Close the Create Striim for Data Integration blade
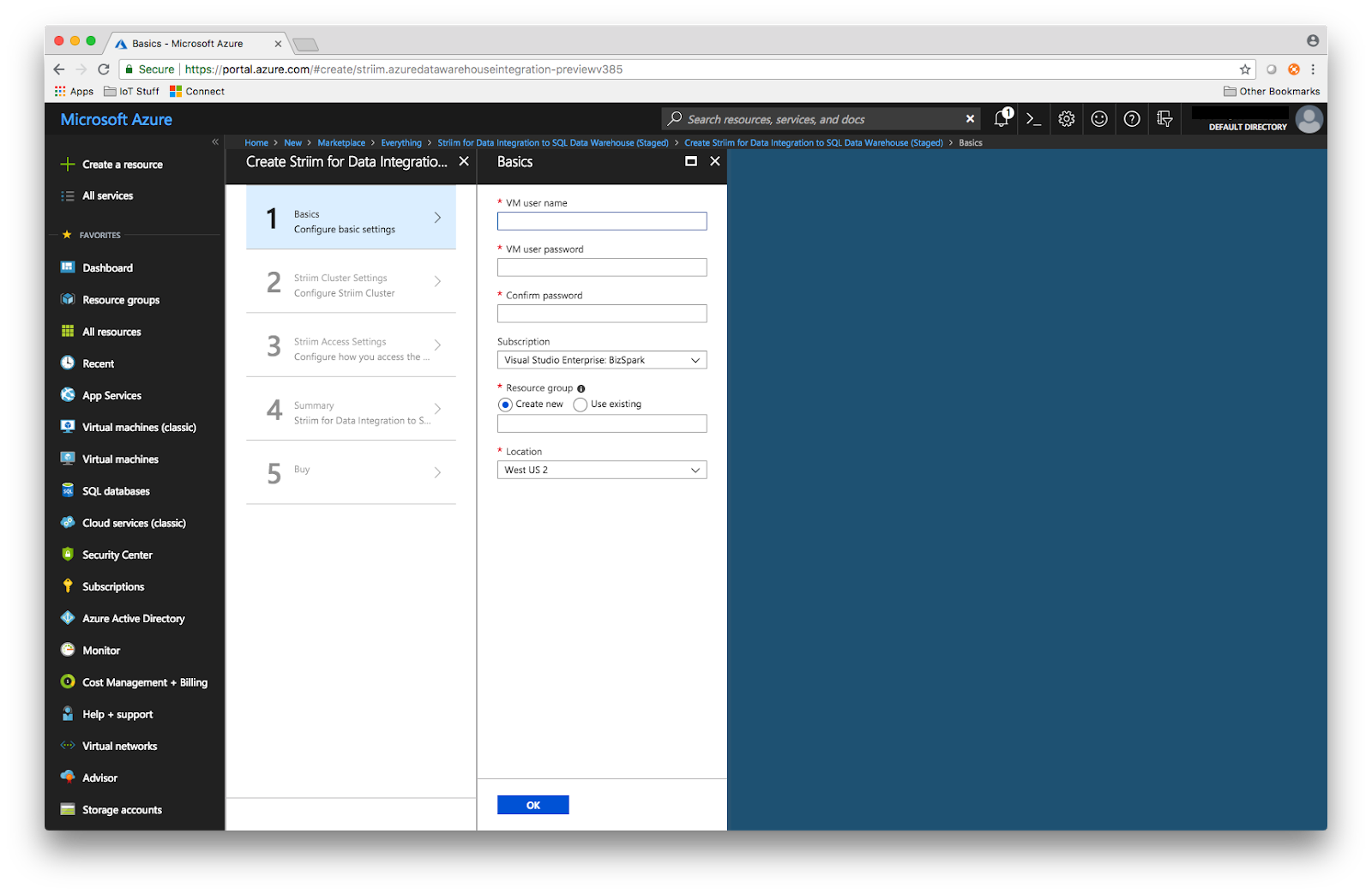This screenshot has height=894, width=1372. click(464, 161)
